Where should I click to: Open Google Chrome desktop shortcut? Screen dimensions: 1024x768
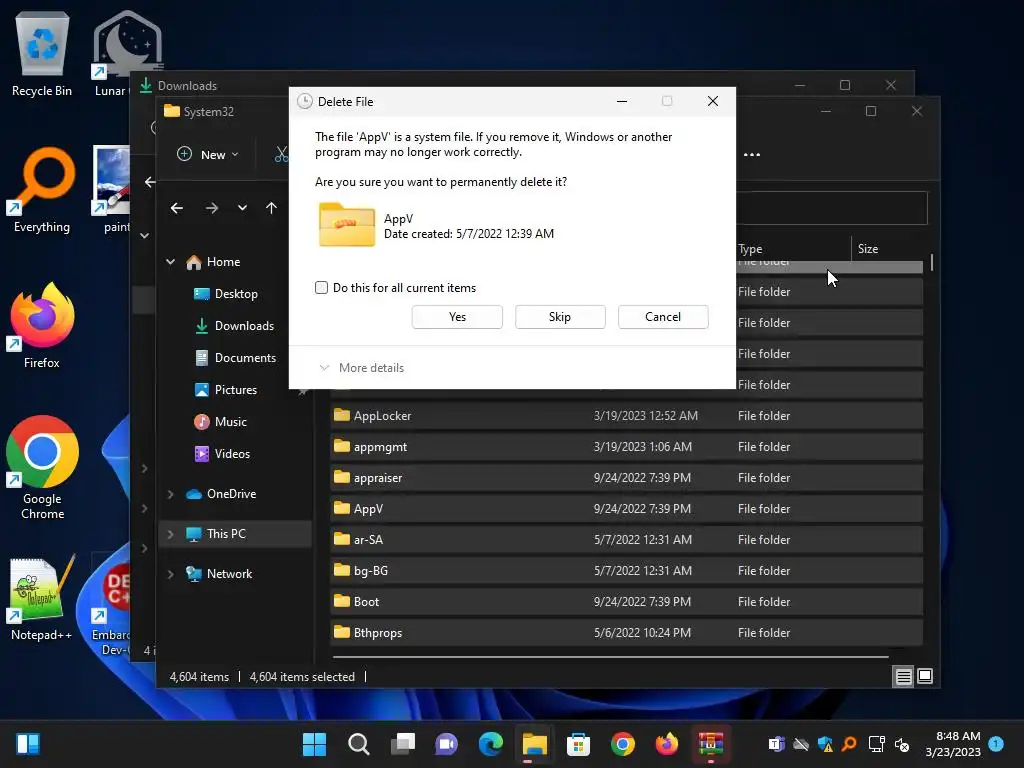42,468
